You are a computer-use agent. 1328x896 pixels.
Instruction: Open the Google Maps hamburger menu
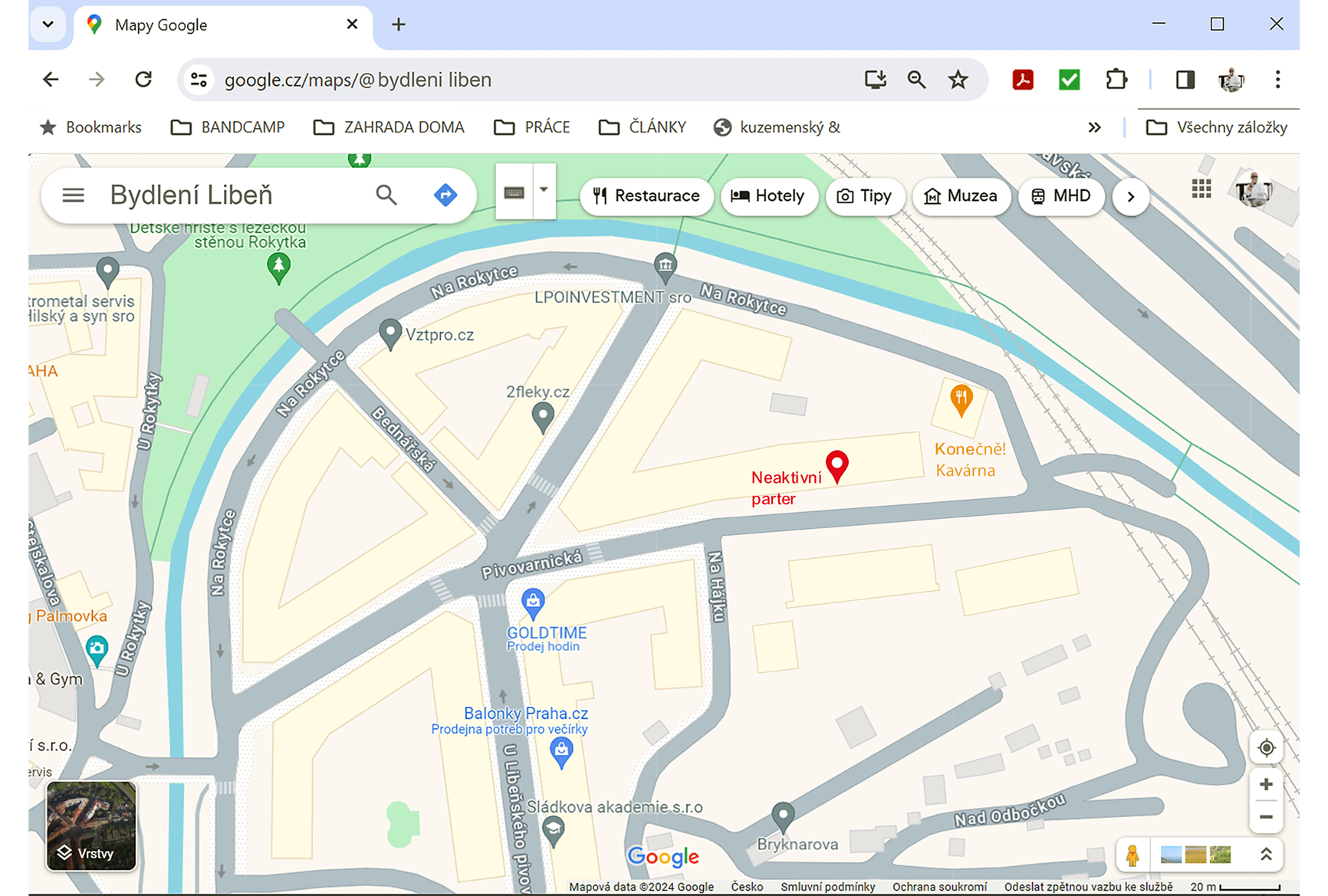coord(73,195)
